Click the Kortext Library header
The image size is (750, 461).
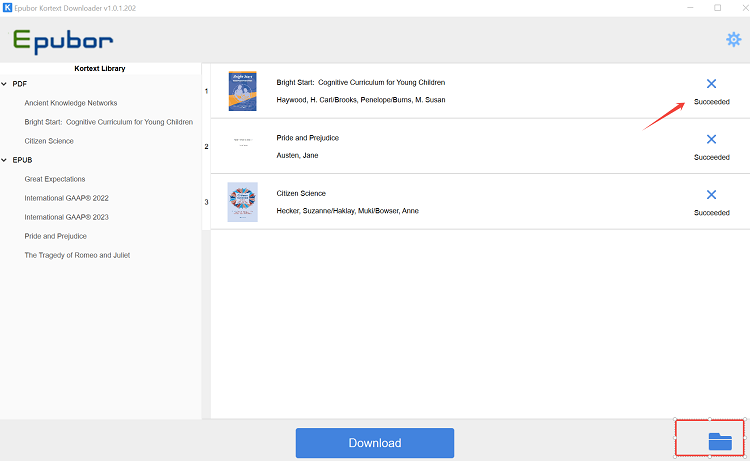[x=100, y=68]
